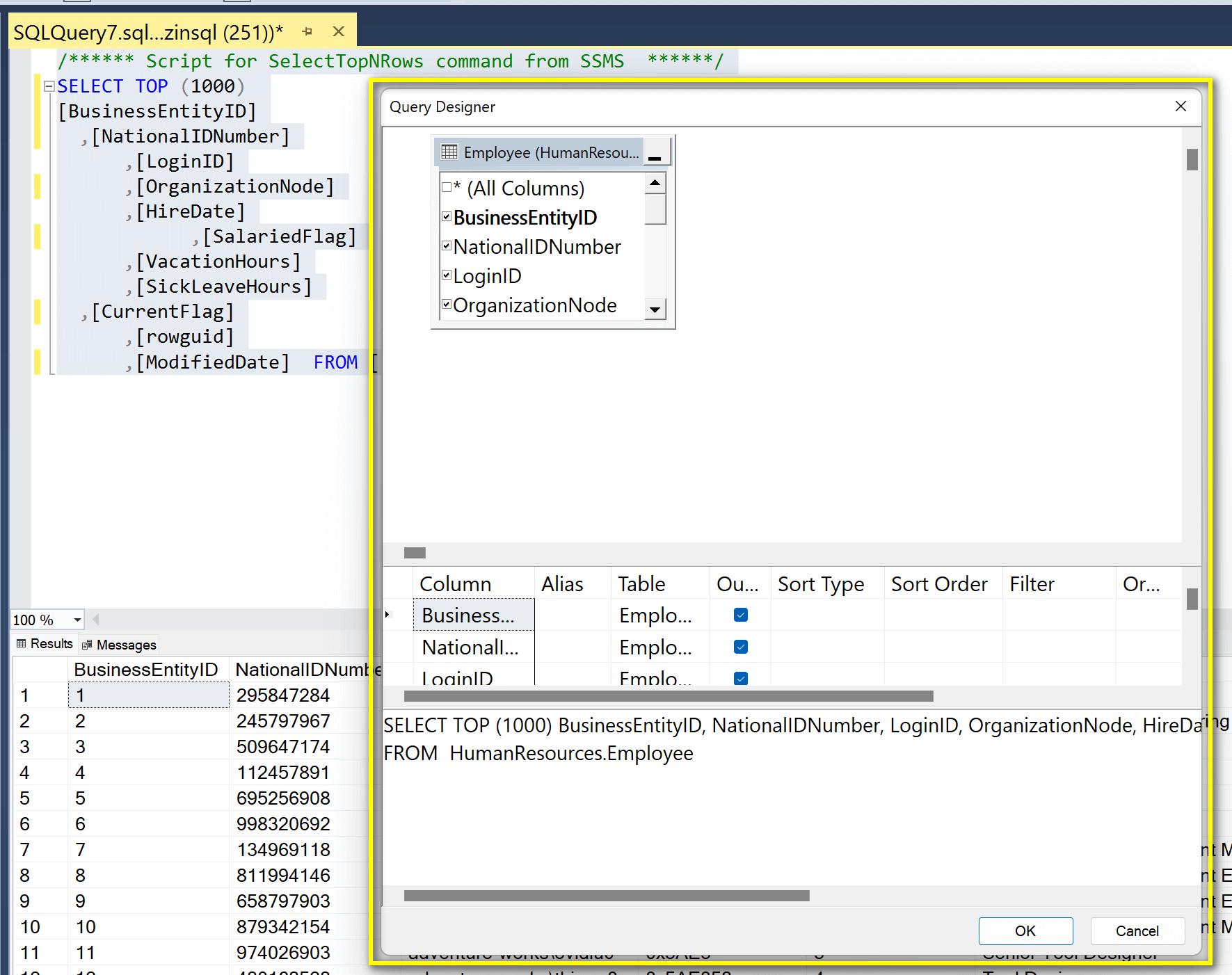Click the column list scroll up arrow
The width and height of the screenshot is (1232, 975).
coord(655,183)
